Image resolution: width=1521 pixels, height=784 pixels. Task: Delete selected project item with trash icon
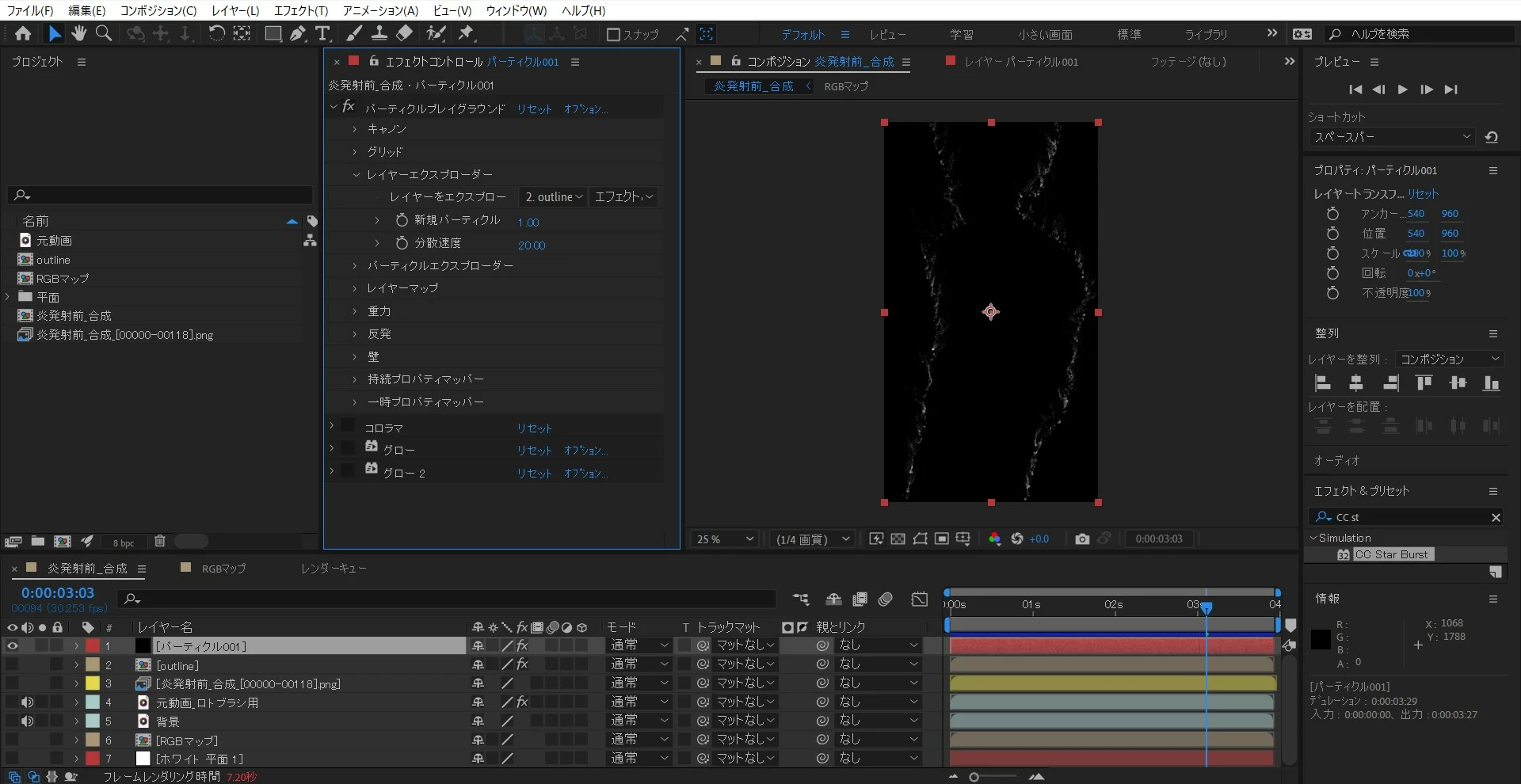coord(159,542)
